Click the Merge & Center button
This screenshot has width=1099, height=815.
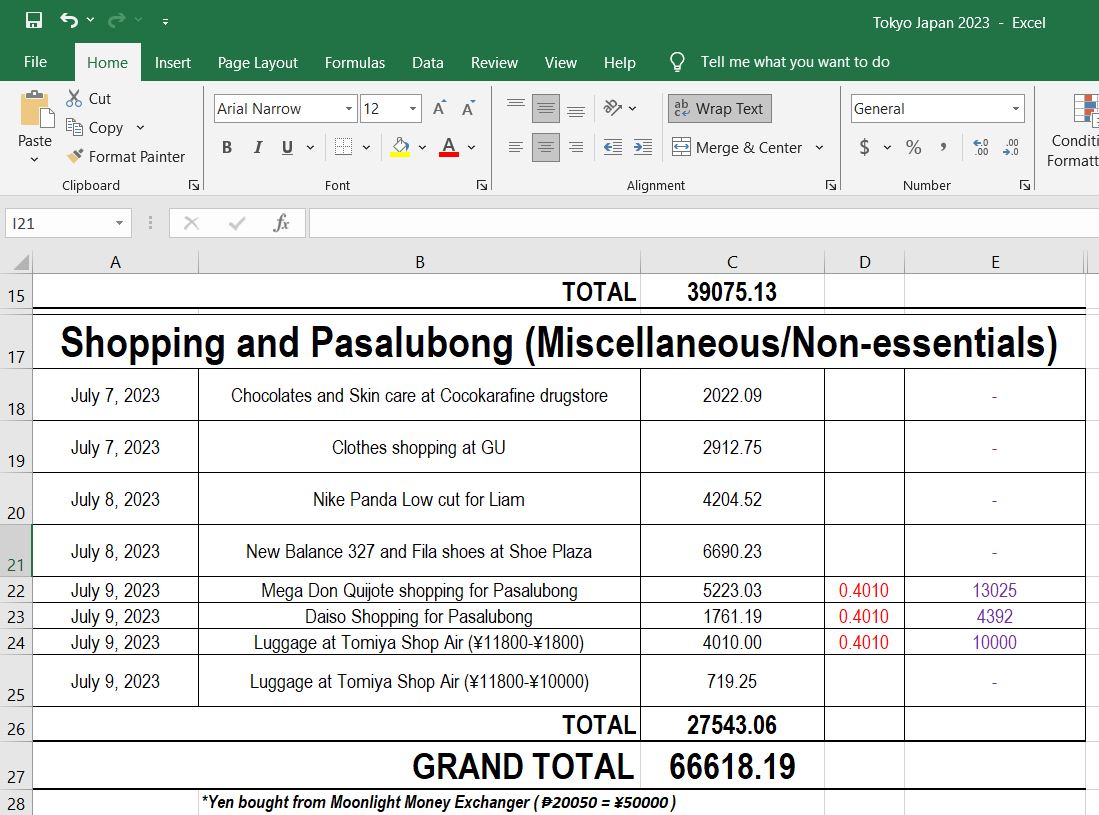click(738, 147)
